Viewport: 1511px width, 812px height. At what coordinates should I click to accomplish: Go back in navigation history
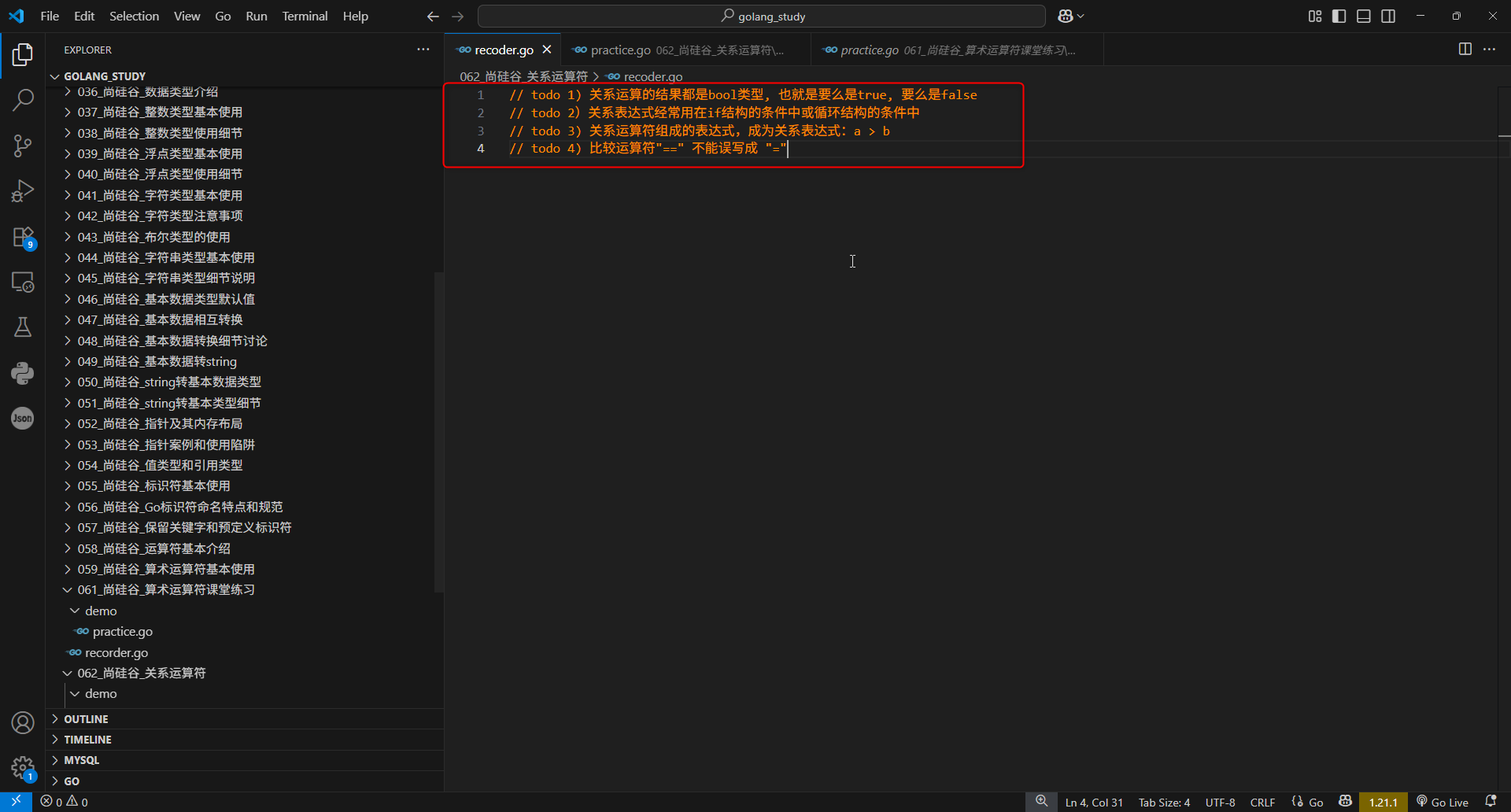click(x=433, y=16)
